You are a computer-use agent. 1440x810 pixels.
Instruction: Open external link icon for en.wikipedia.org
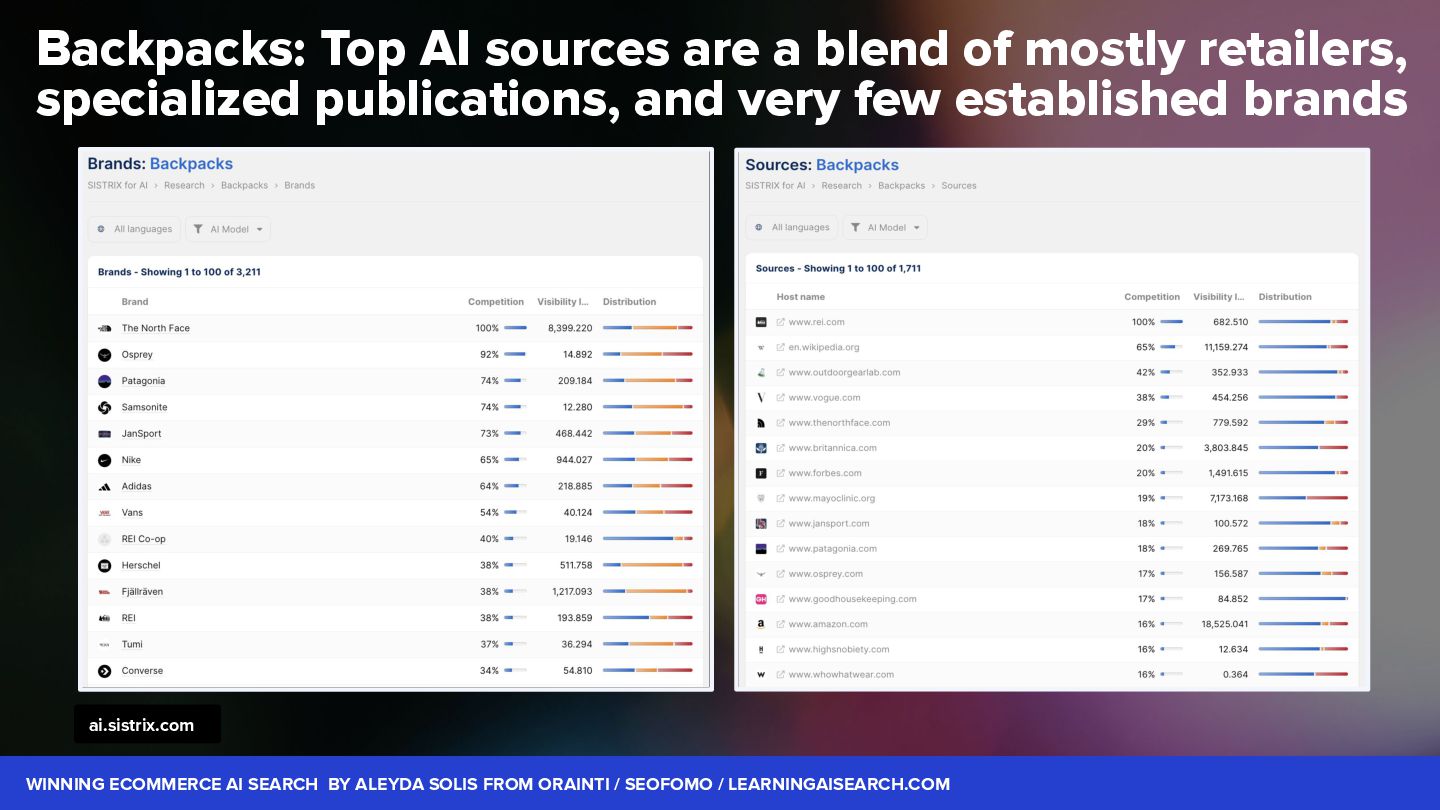coord(781,347)
